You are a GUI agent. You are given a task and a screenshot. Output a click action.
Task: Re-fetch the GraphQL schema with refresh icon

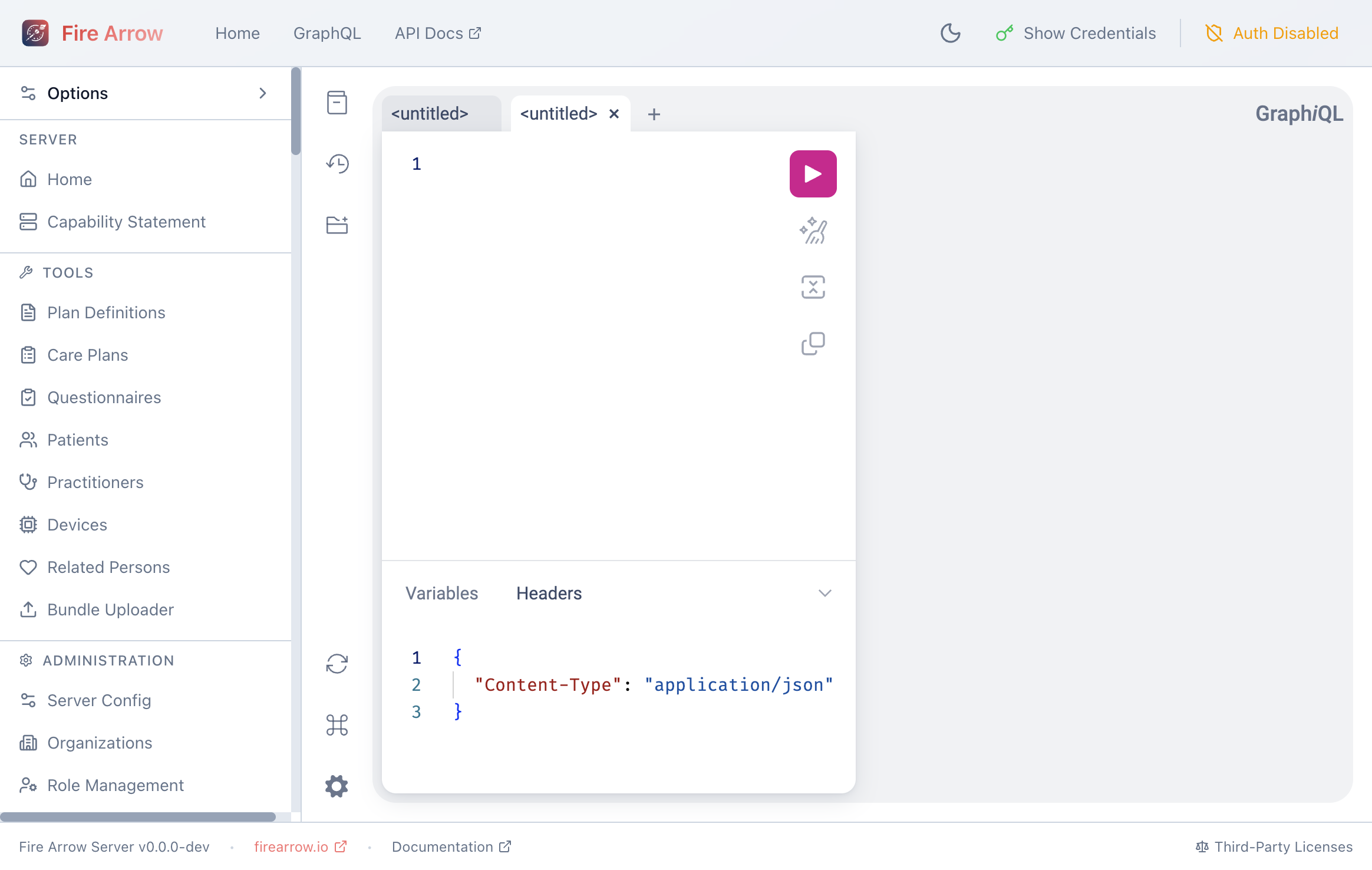coord(337,664)
